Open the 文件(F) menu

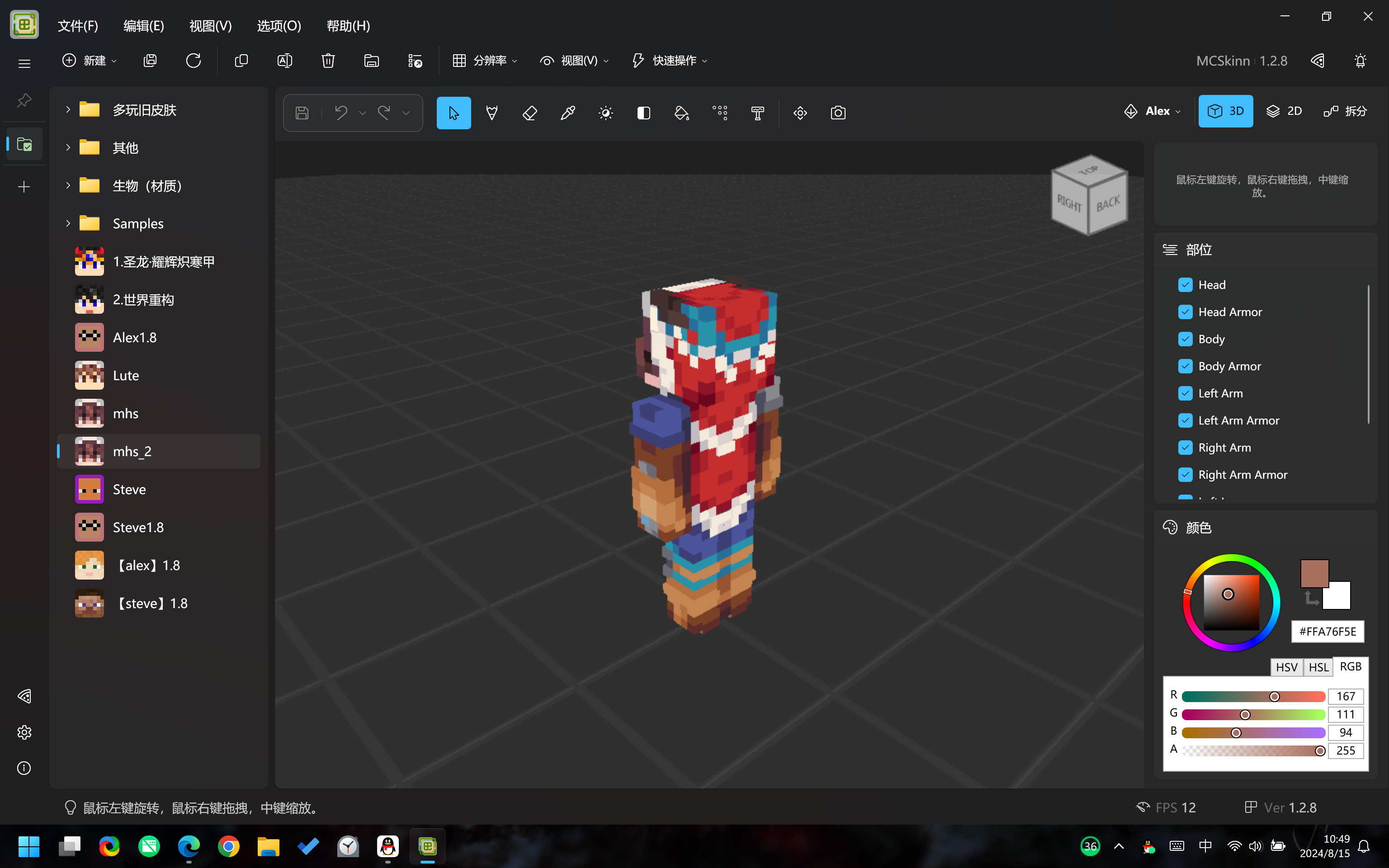coord(78,26)
